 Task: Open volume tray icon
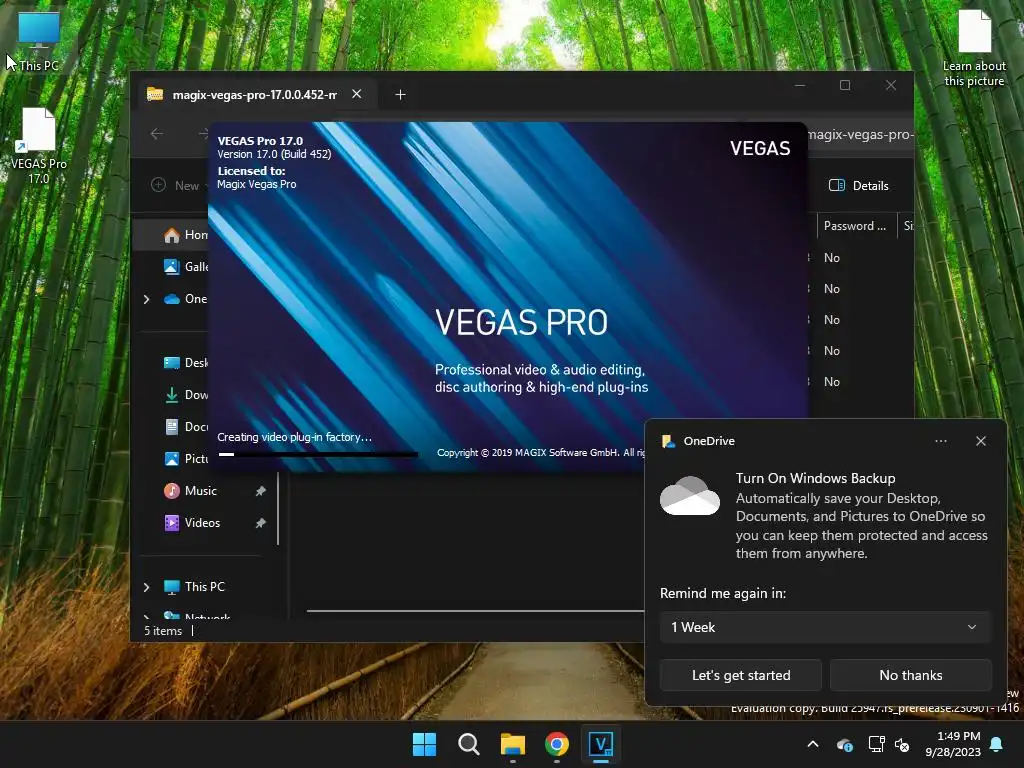902,744
